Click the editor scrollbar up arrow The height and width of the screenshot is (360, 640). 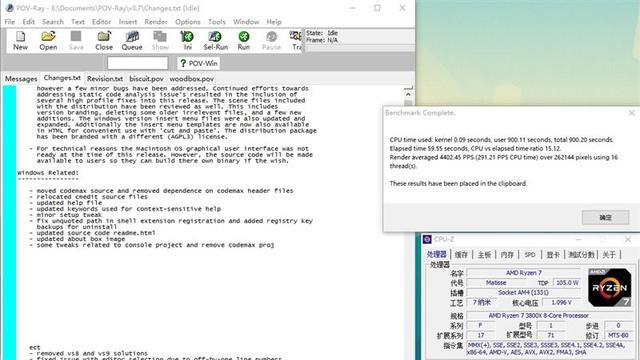(408, 94)
